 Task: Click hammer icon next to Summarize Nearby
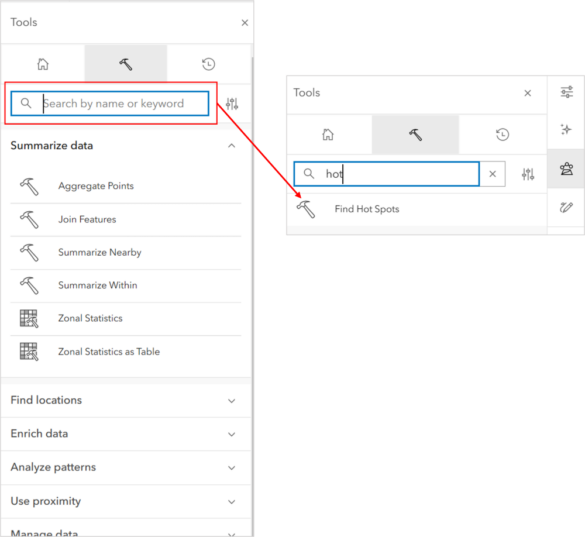29,252
